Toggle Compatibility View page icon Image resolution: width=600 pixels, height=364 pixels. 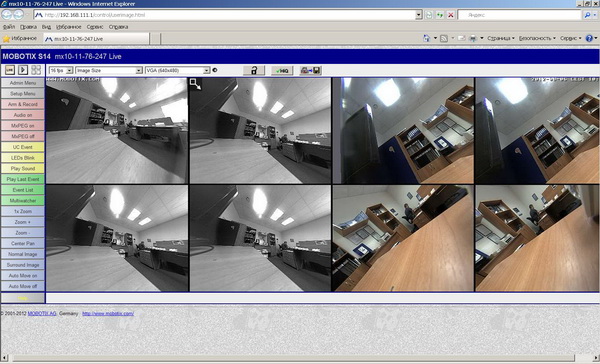pyautogui.click(x=429, y=15)
